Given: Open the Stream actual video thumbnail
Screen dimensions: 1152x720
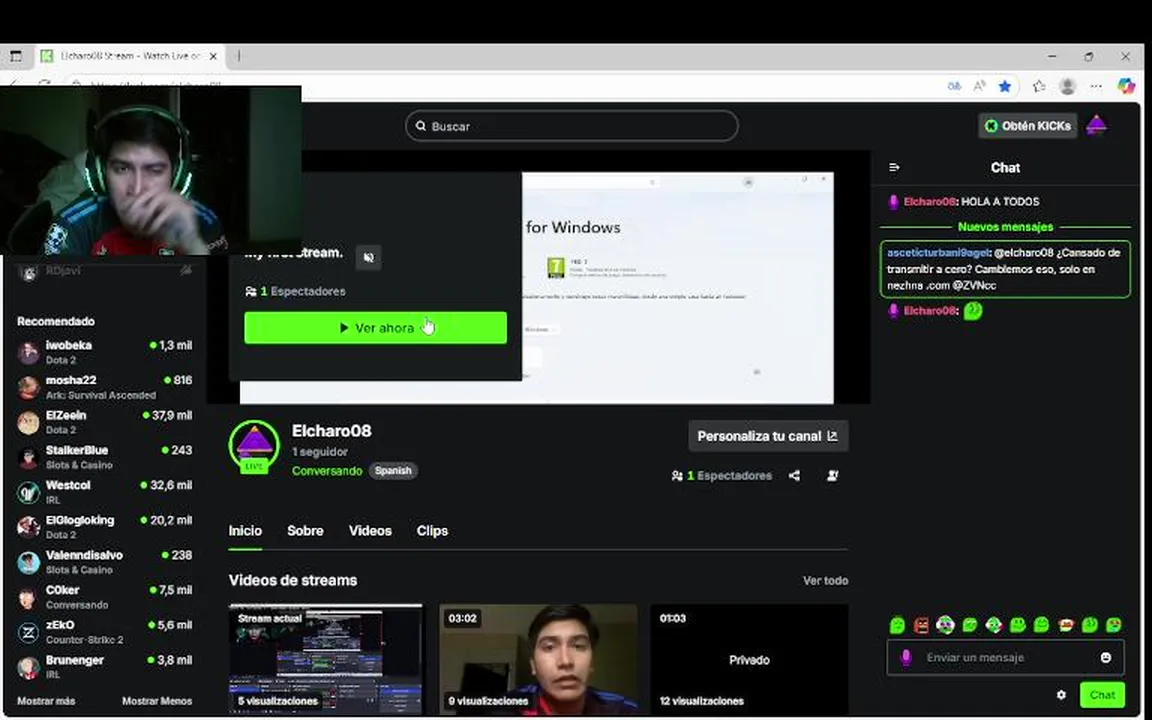Looking at the screenshot, I should pos(325,659).
